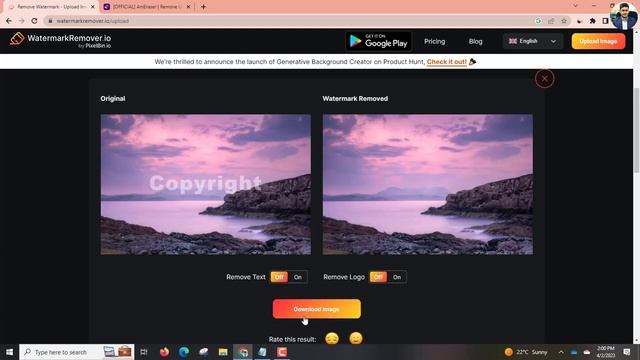
Task: Click the Upload Image button
Action: coord(598,41)
